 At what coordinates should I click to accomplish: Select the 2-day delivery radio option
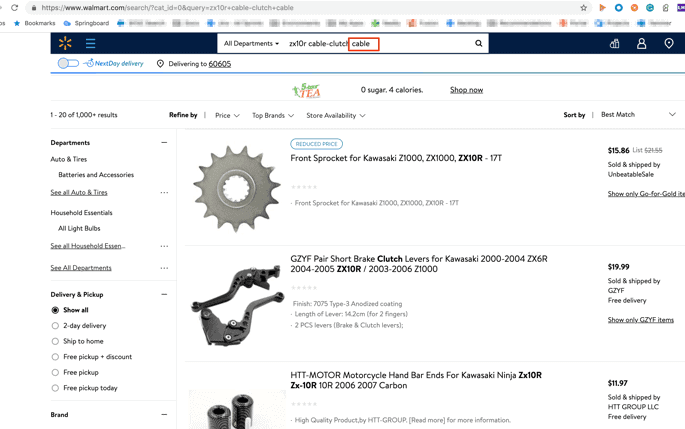[55, 326]
